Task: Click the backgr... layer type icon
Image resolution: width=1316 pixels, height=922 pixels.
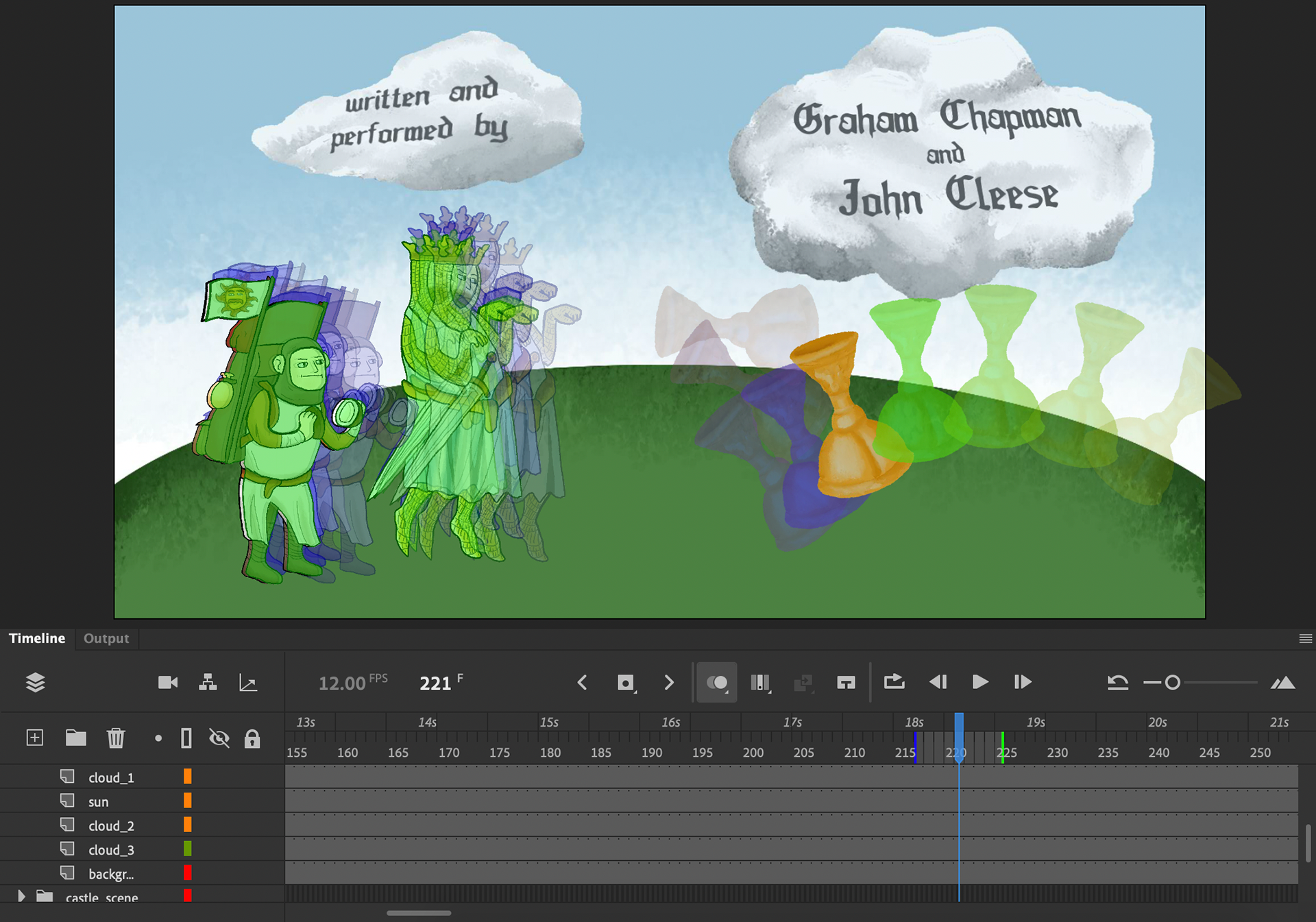Action: tap(67, 872)
